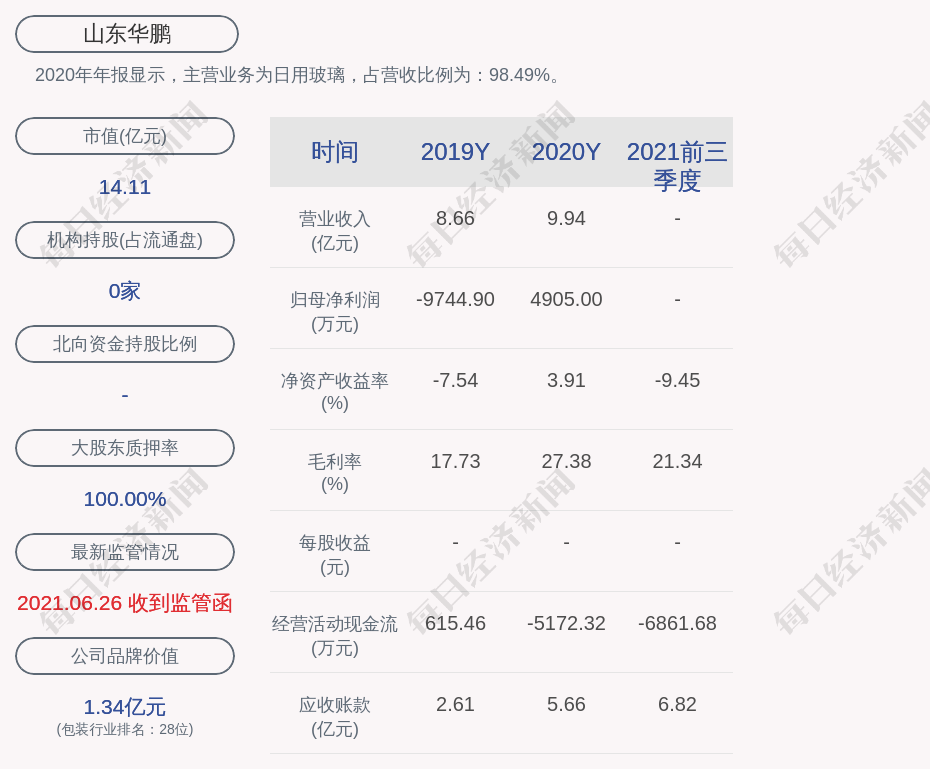The image size is (930, 769).
Task: Click market value 14.11
Action: (x=125, y=187)
